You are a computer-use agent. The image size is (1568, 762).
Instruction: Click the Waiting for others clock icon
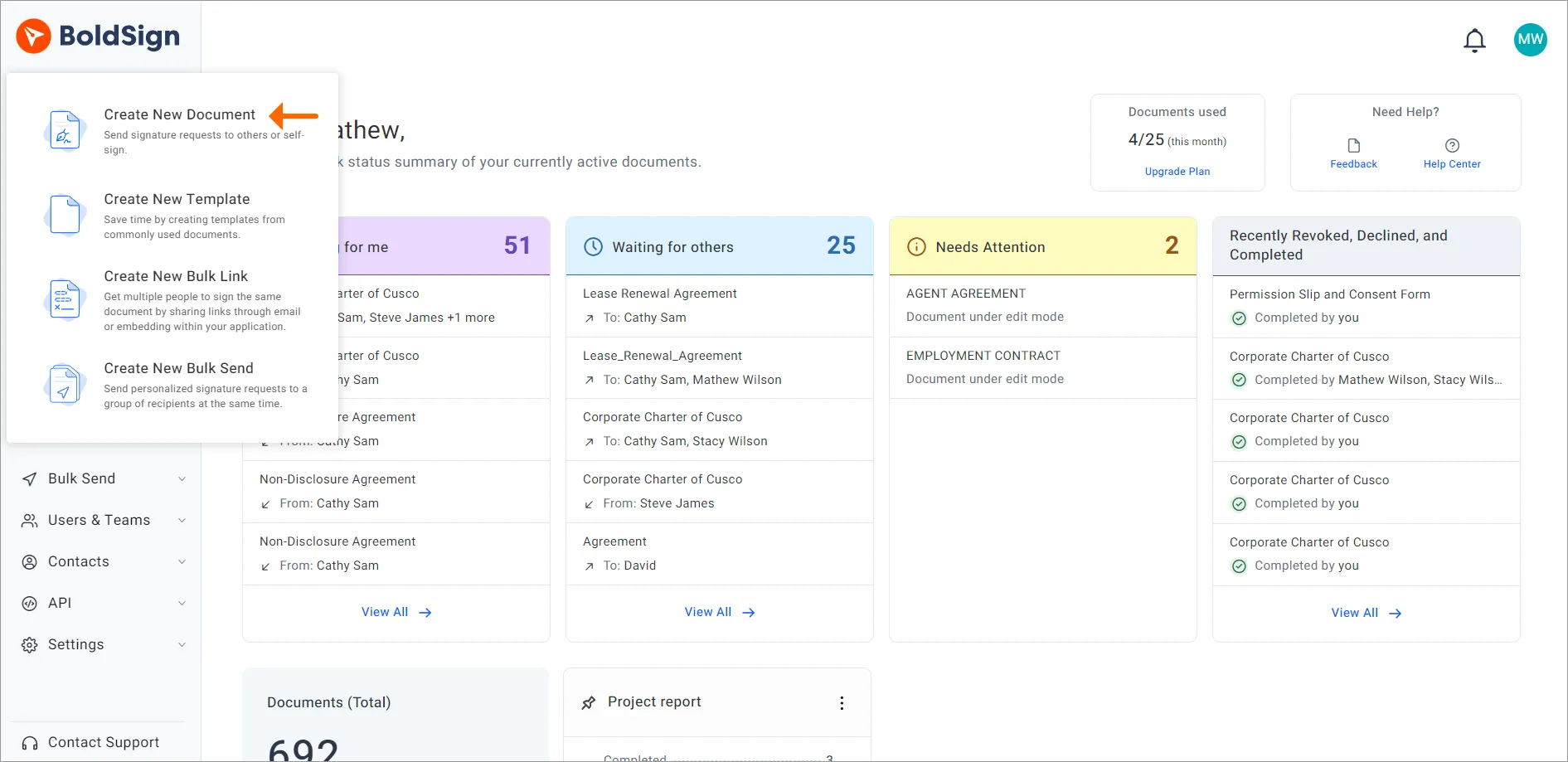[x=594, y=246]
